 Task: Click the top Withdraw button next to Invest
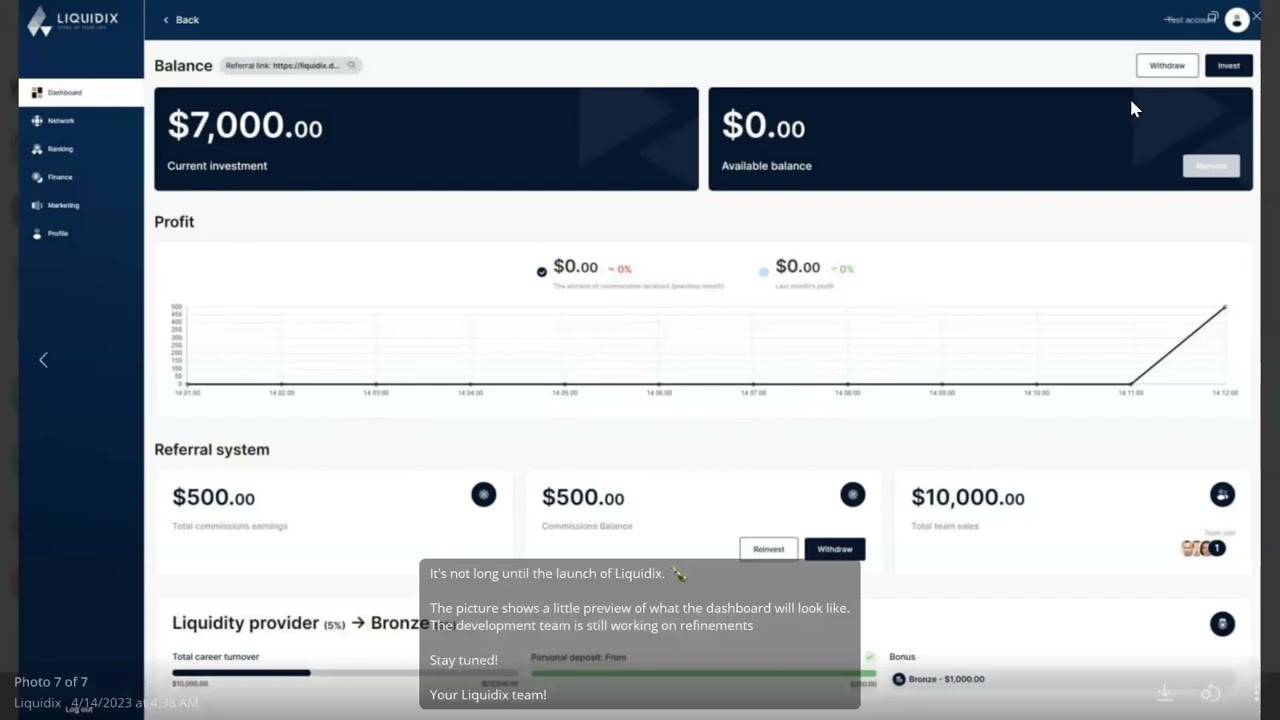(1167, 65)
